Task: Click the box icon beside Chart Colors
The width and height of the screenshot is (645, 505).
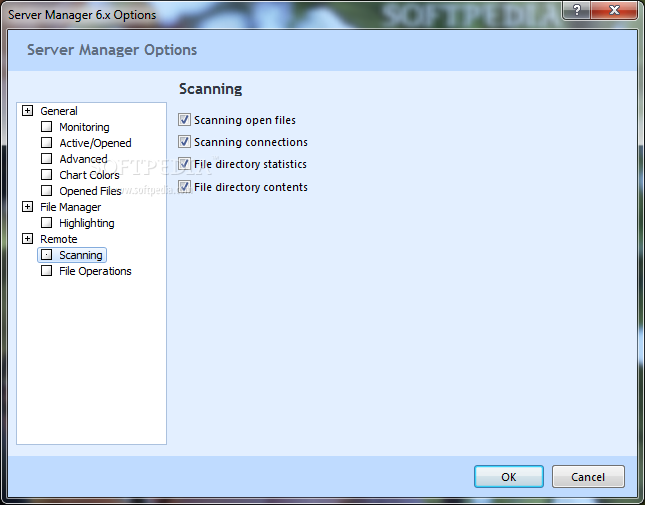Action: coord(46,175)
